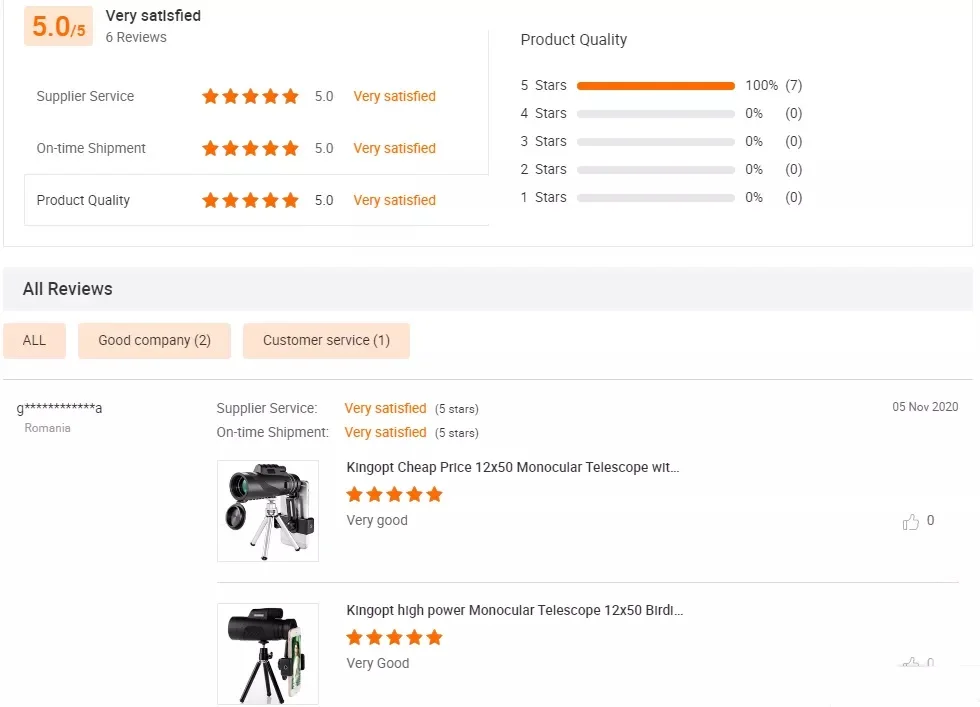Image resolution: width=980 pixels, height=707 pixels.
Task: Click stars under Kingopt Cheap Price review
Action: pos(394,495)
